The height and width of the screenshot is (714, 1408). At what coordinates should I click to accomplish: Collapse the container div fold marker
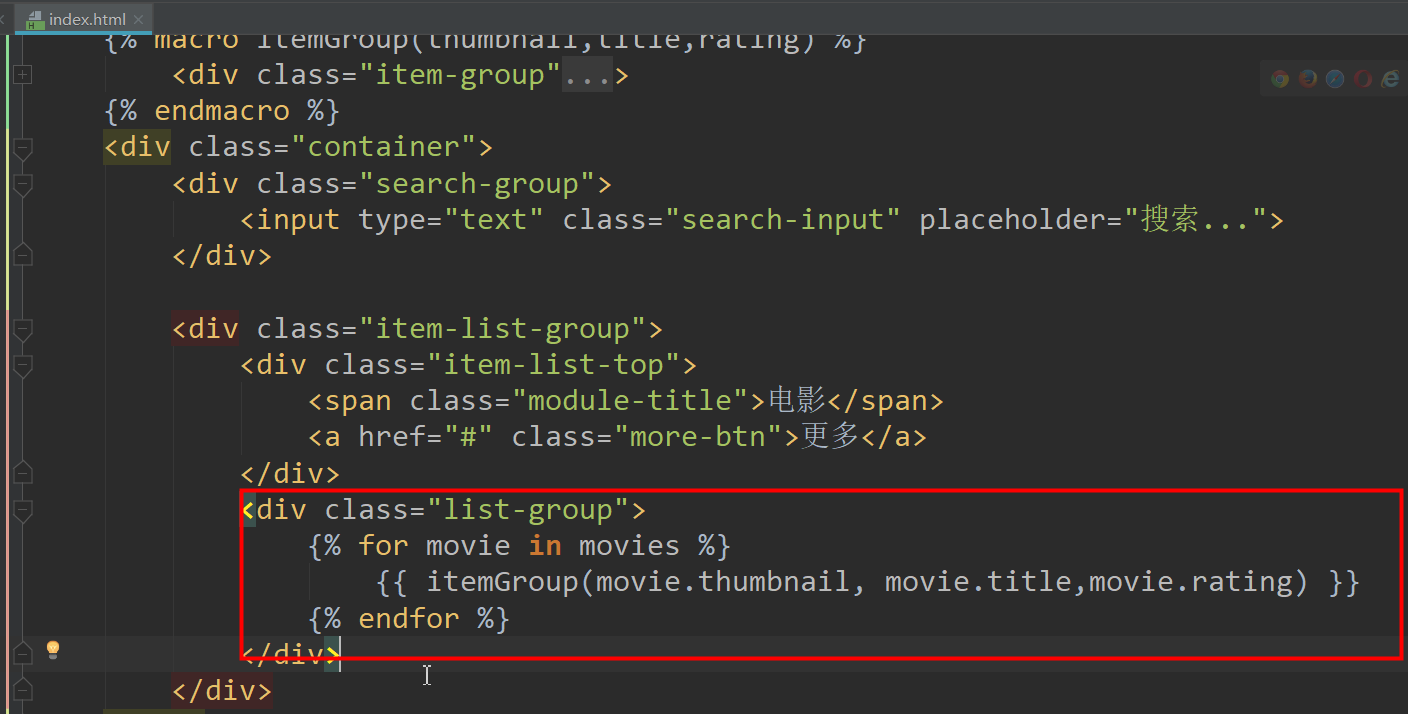coord(22,148)
